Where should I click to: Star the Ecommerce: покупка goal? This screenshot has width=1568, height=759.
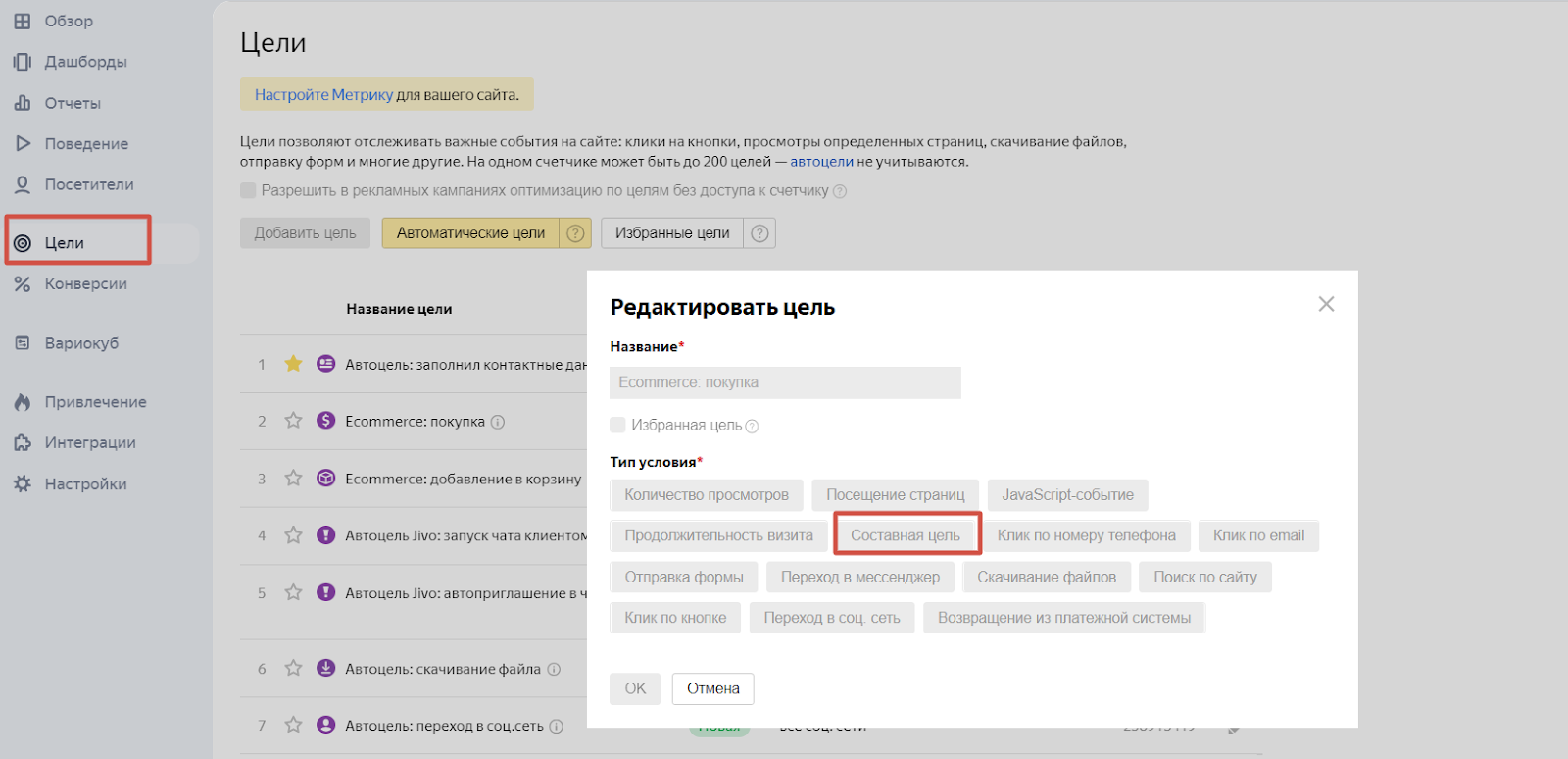click(x=293, y=421)
